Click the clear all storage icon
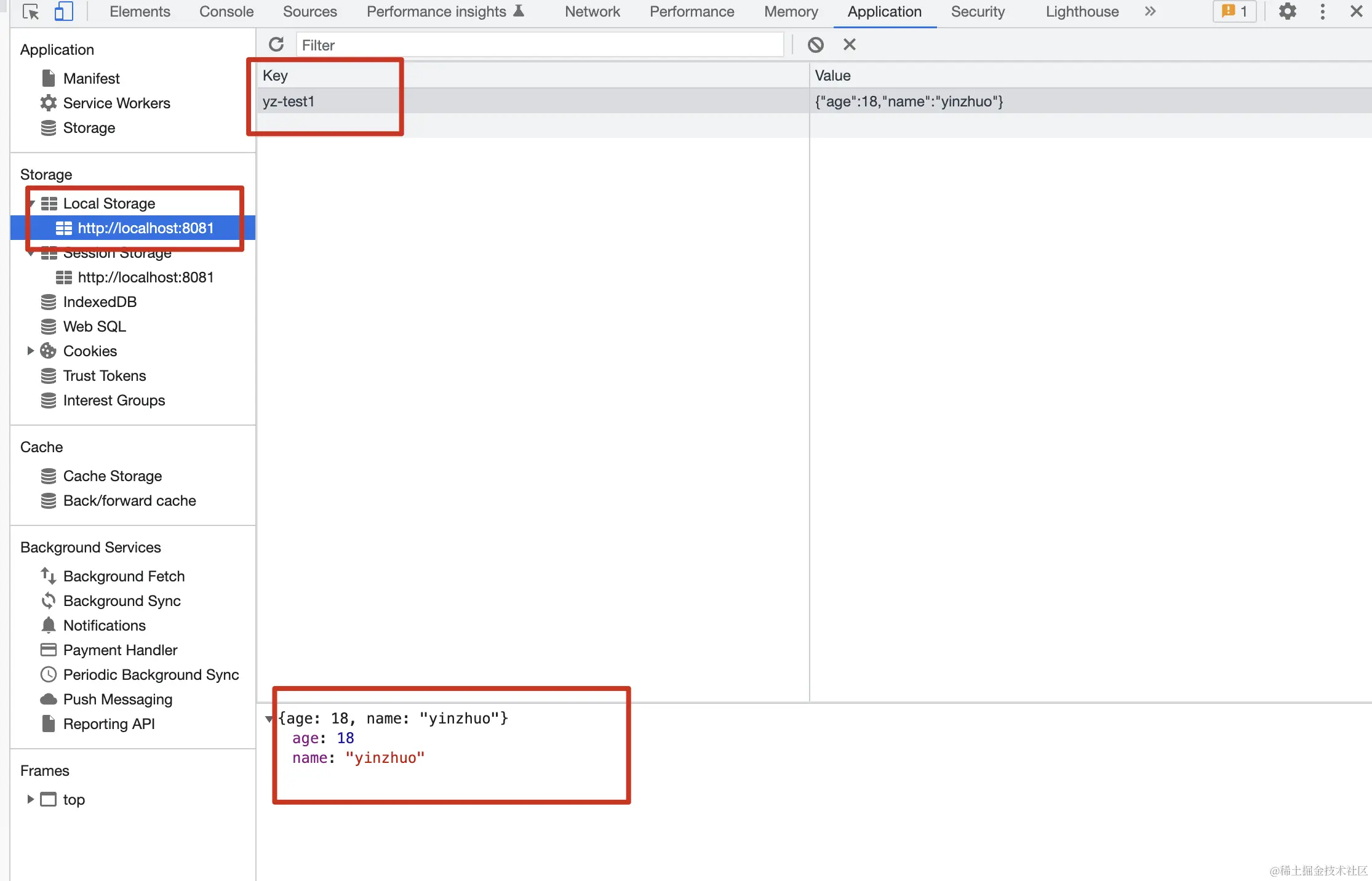The image size is (1372, 881). 815,44
